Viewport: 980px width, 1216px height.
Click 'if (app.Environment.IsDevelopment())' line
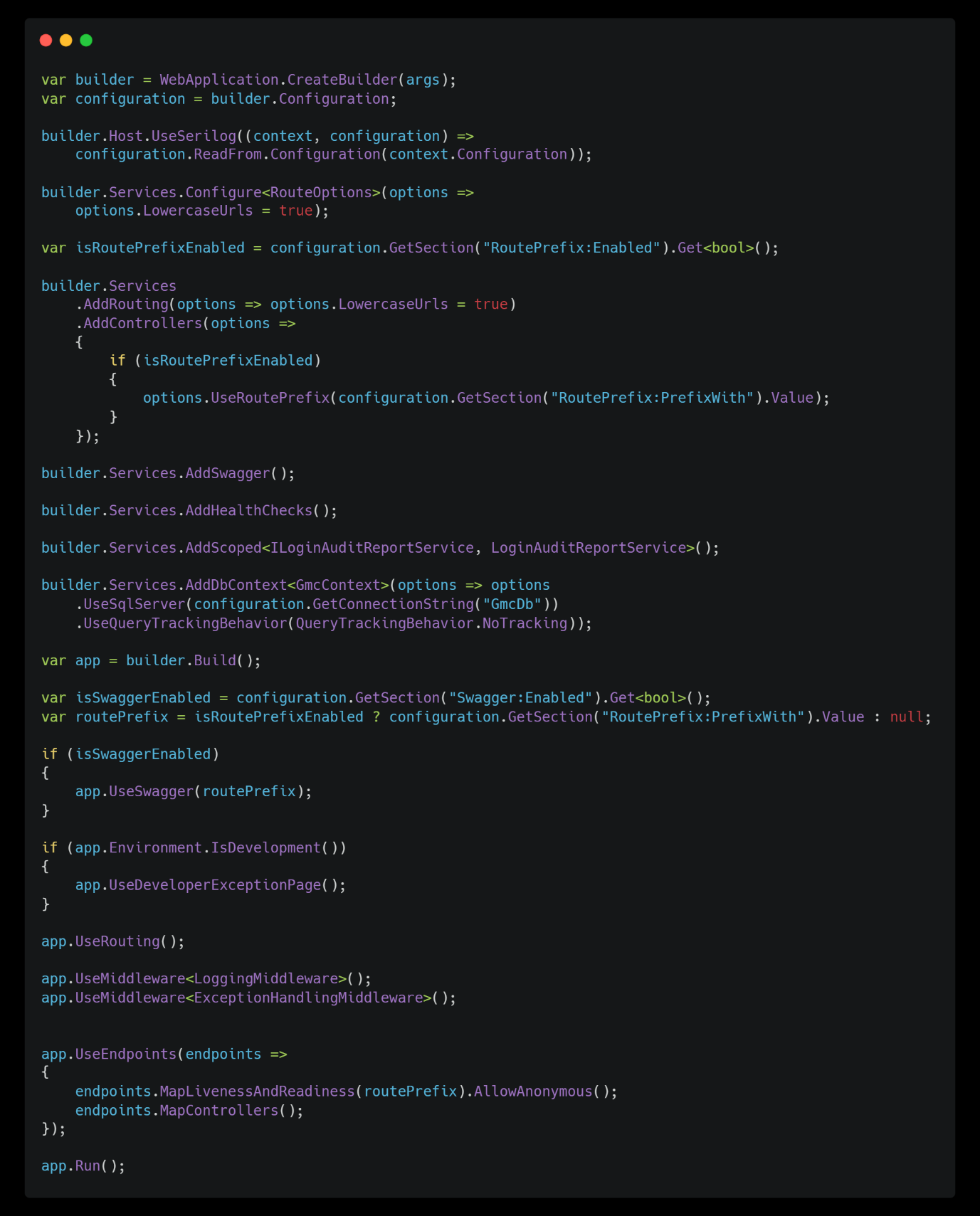[194, 848]
